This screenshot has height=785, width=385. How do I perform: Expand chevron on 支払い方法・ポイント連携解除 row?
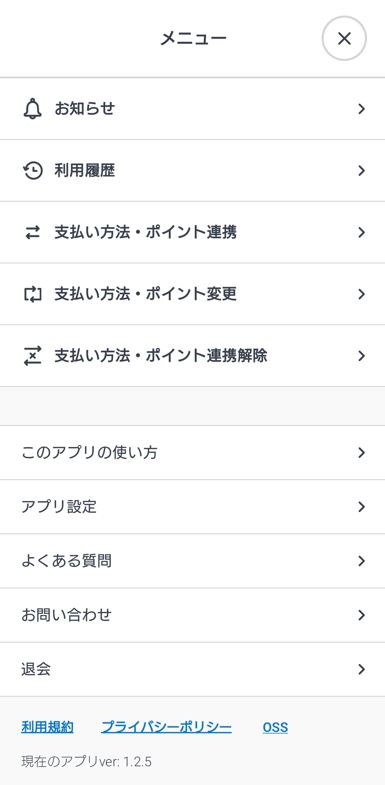[x=361, y=356]
